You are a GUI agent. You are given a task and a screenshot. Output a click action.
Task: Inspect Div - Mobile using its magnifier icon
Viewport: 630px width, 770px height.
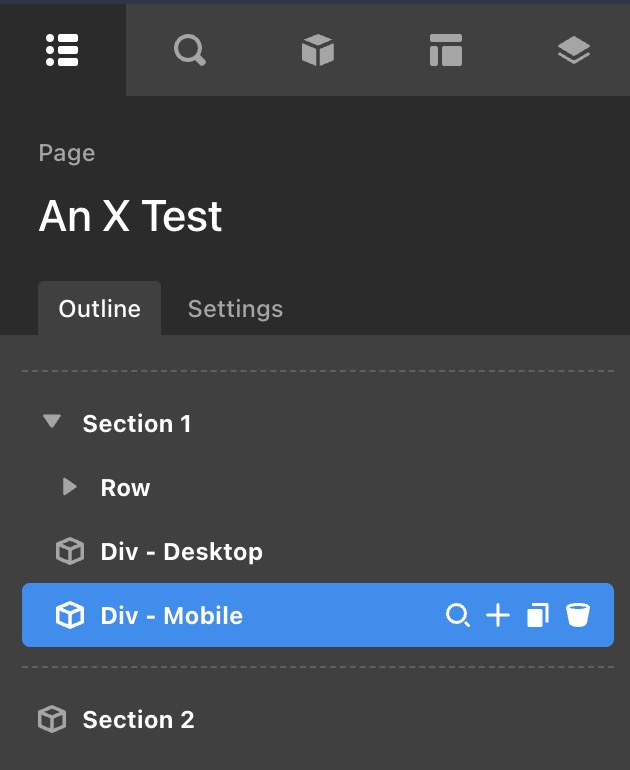click(x=457, y=615)
